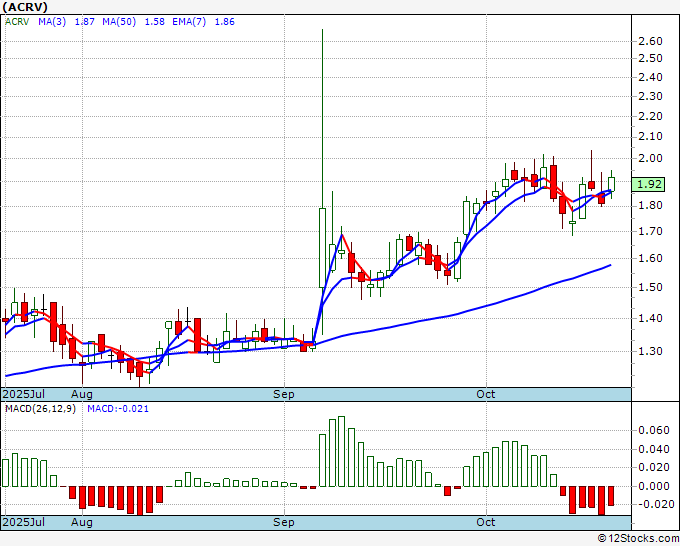Screen dimensions: 680x546
Task: Click the 2.60 price axis label
Action: click(651, 41)
